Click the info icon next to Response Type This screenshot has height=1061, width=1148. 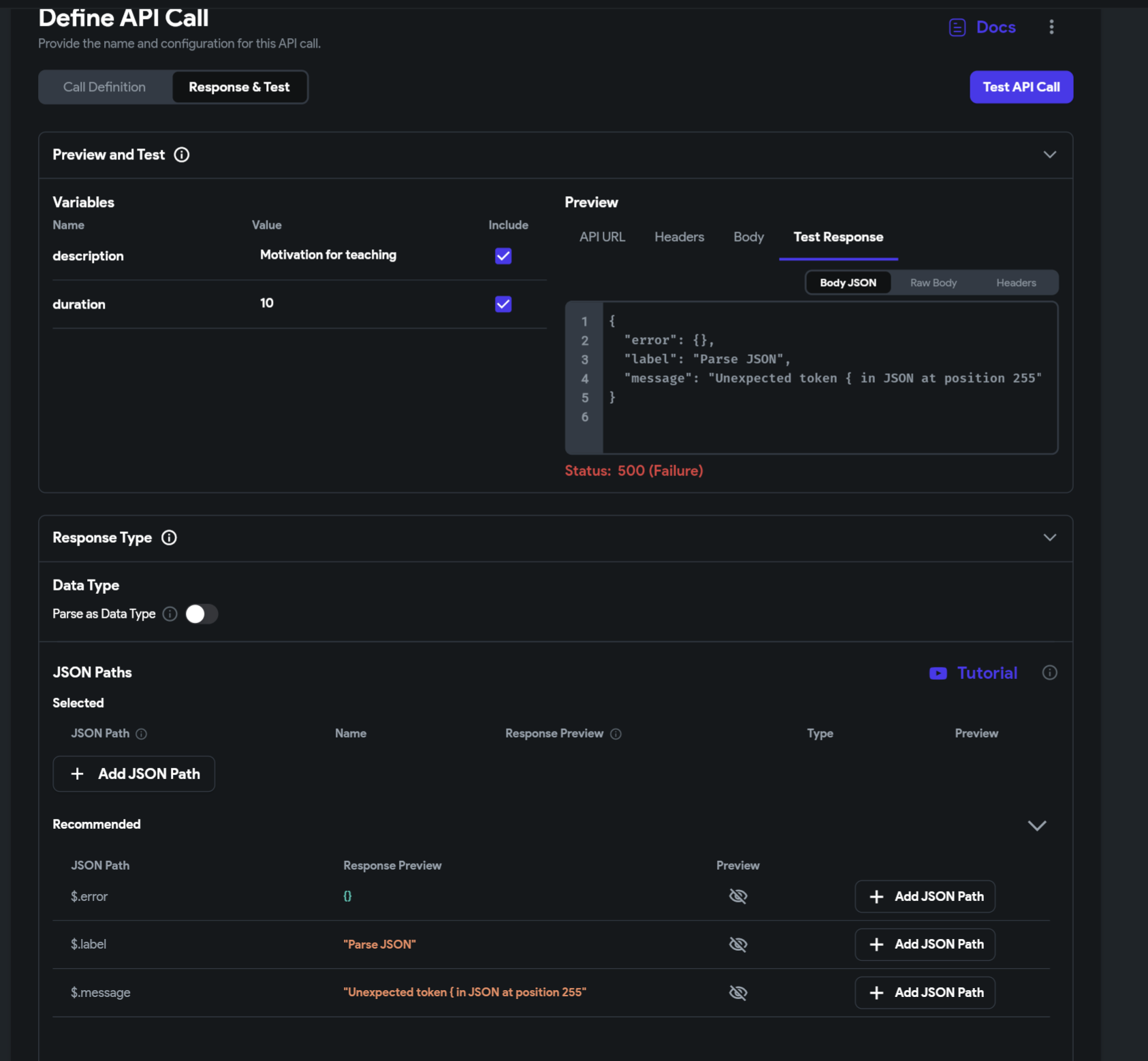pos(169,538)
